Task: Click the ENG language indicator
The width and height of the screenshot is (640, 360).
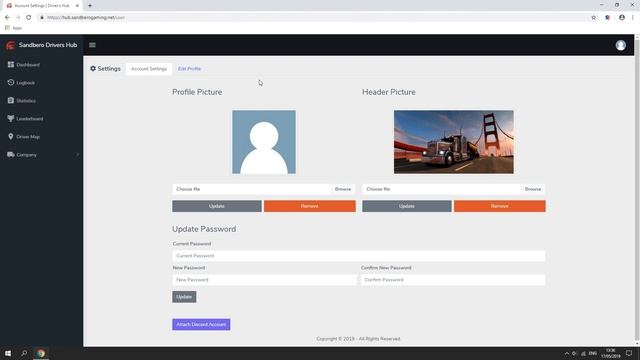Action: pos(593,353)
